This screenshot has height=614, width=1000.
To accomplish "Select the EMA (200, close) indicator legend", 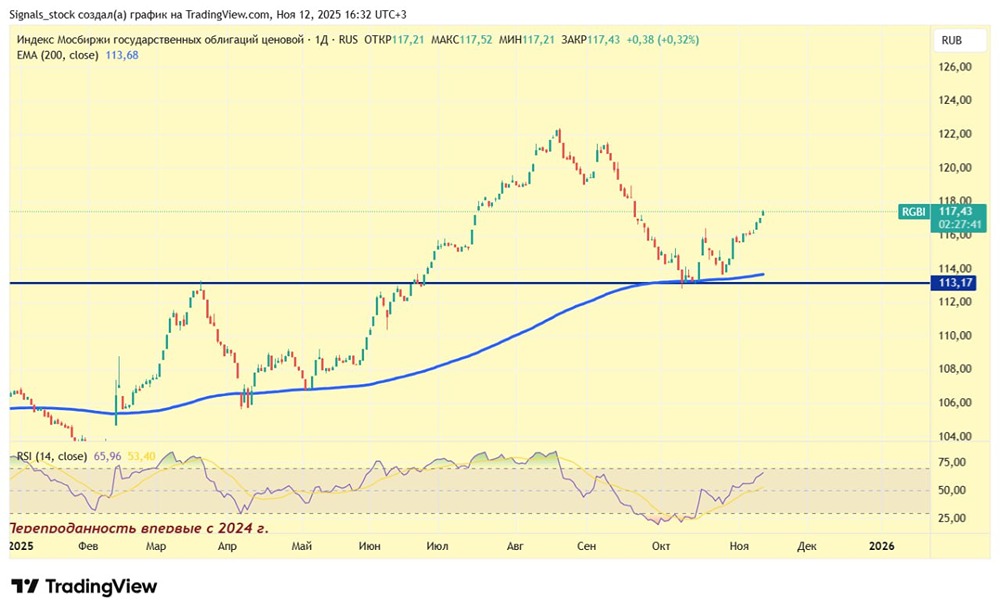I will [x=57, y=55].
